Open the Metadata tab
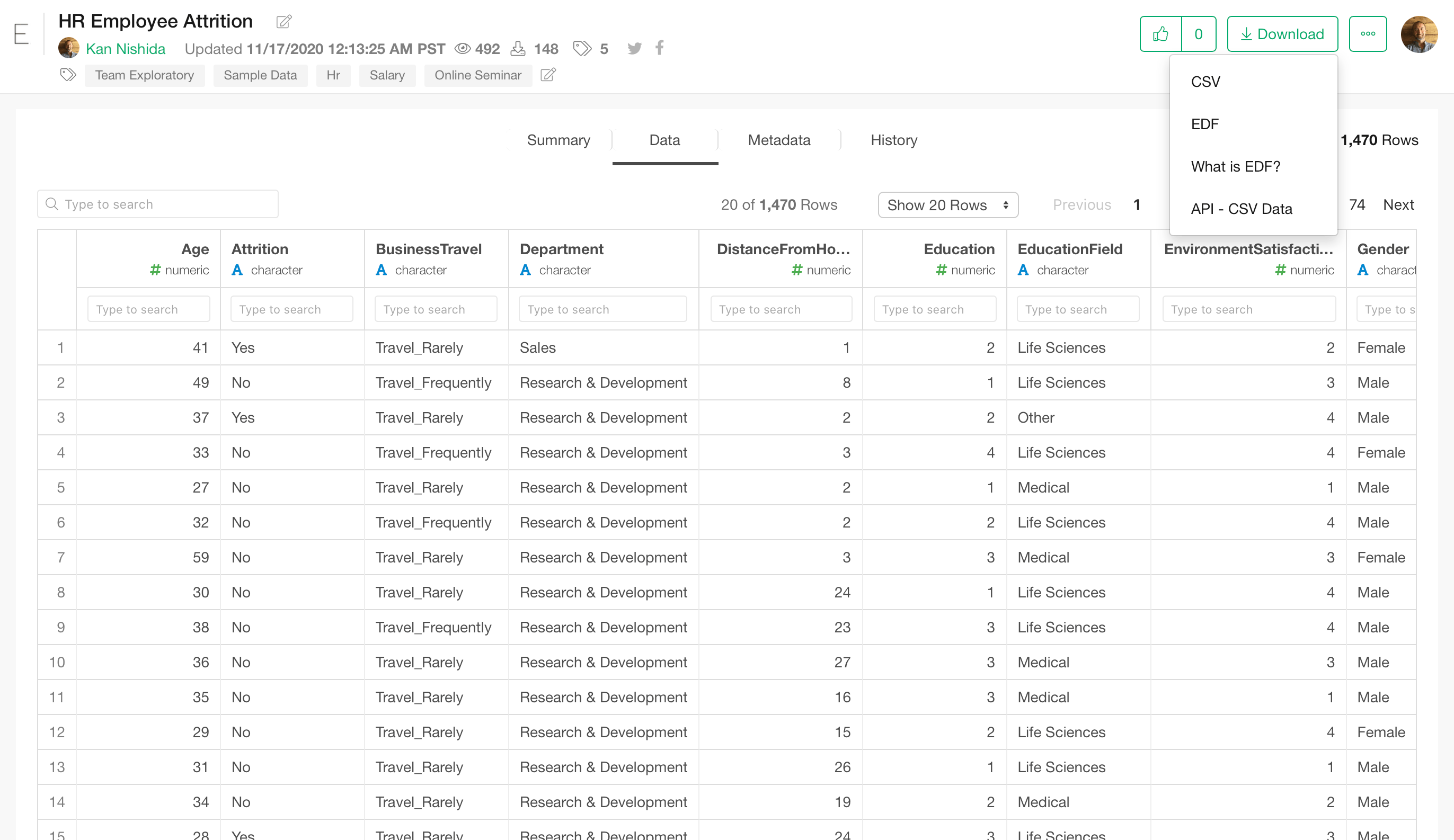The width and height of the screenshot is (1454, 840). (x=778, y=140)
